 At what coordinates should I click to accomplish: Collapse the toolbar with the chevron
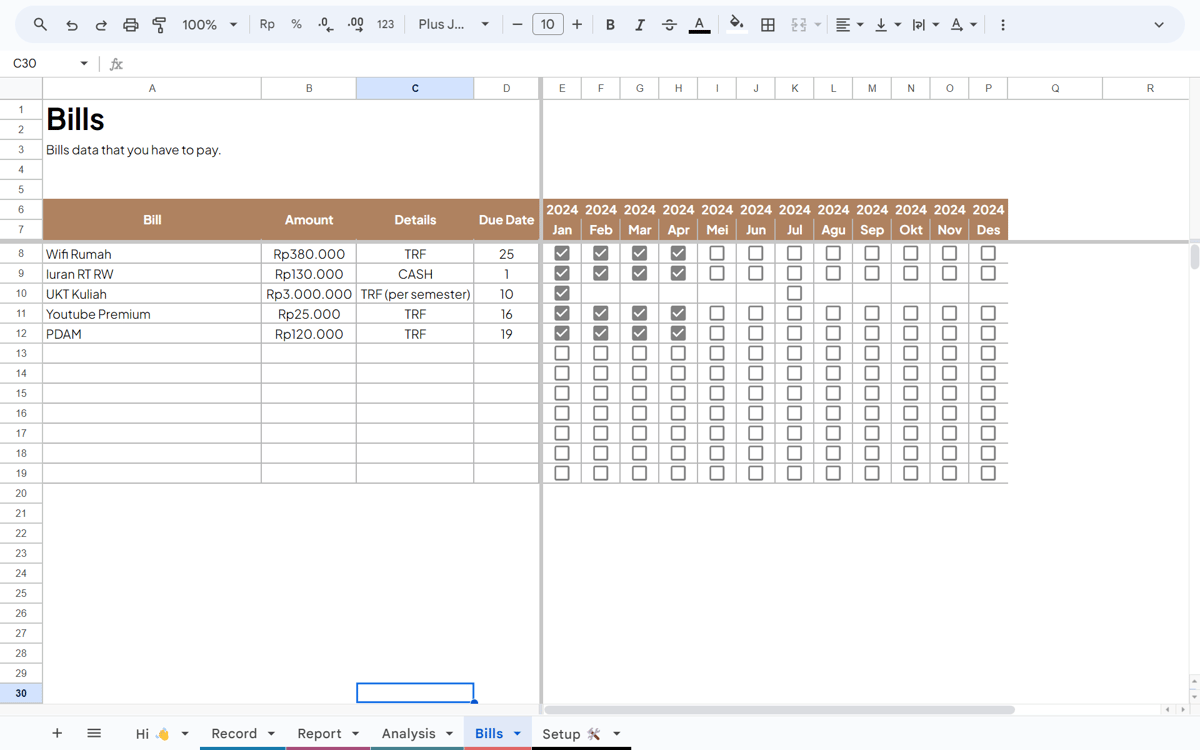(x=1159, y=24)
